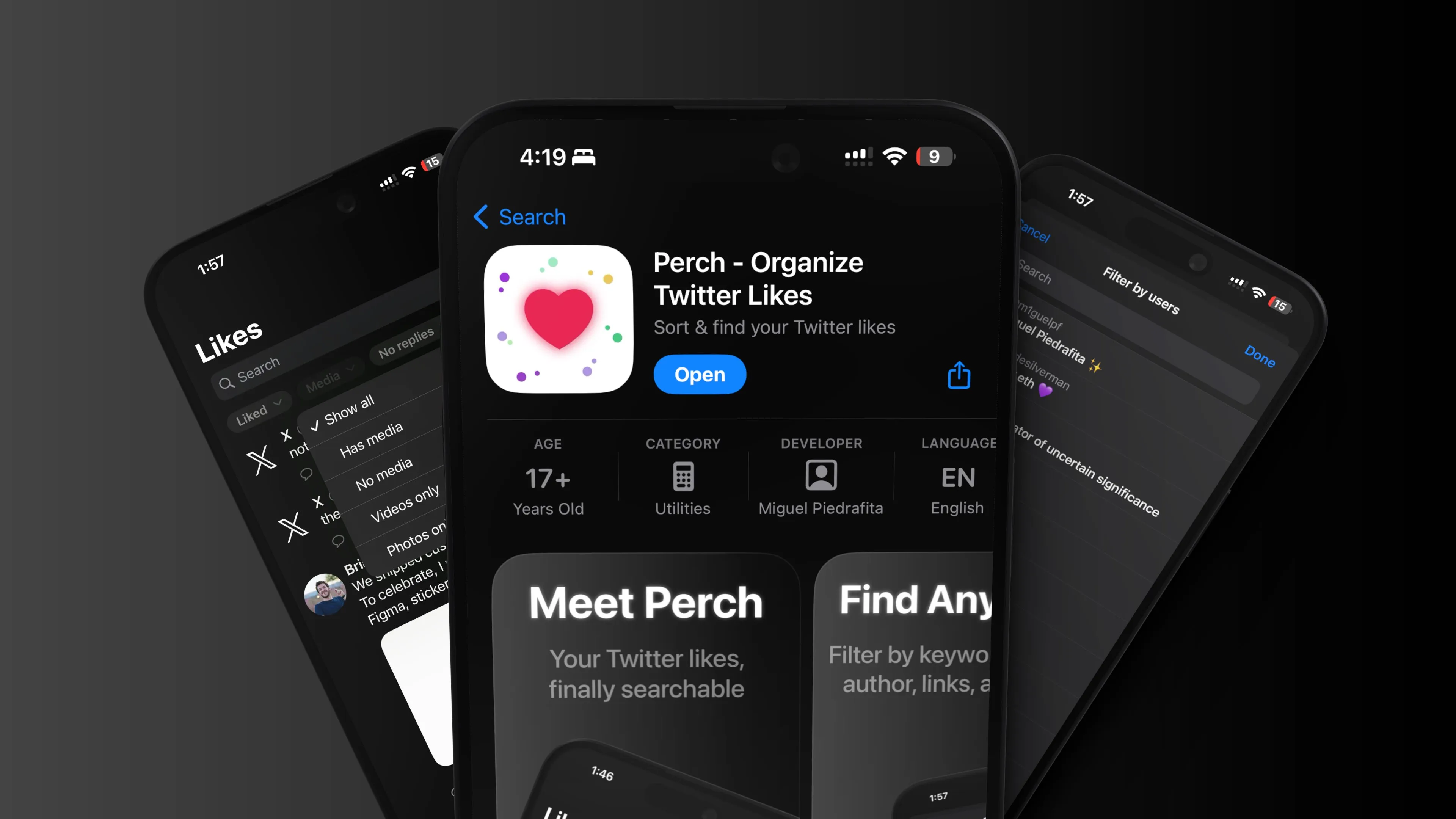Open the 'Open' button to install Perch
Viewport: 1456px width, 819px height.
point(700,374)
